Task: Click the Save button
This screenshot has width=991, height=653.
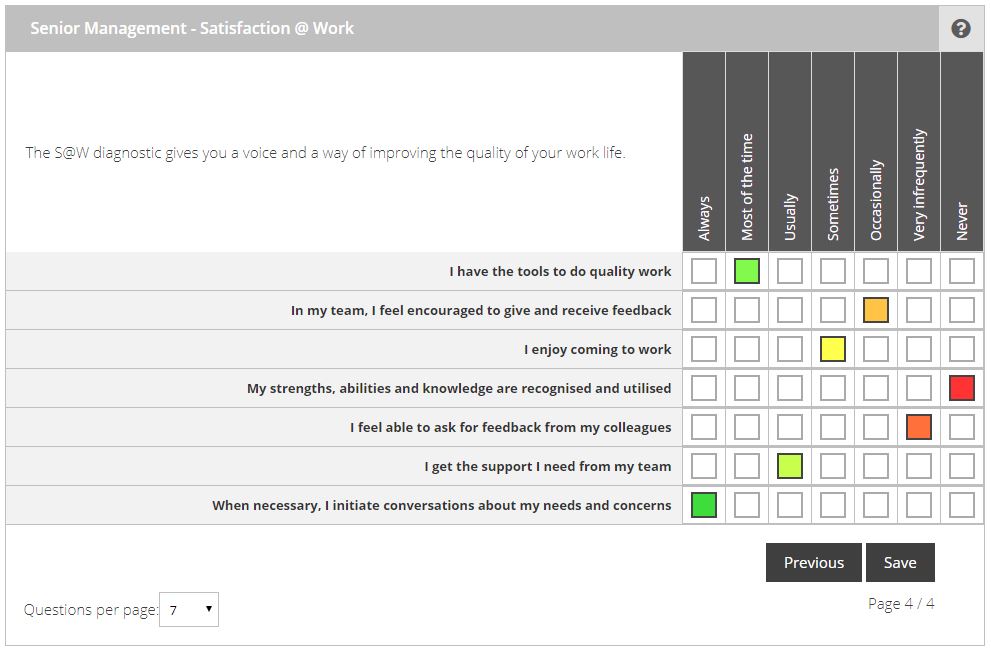Action: tap(900, 562)
